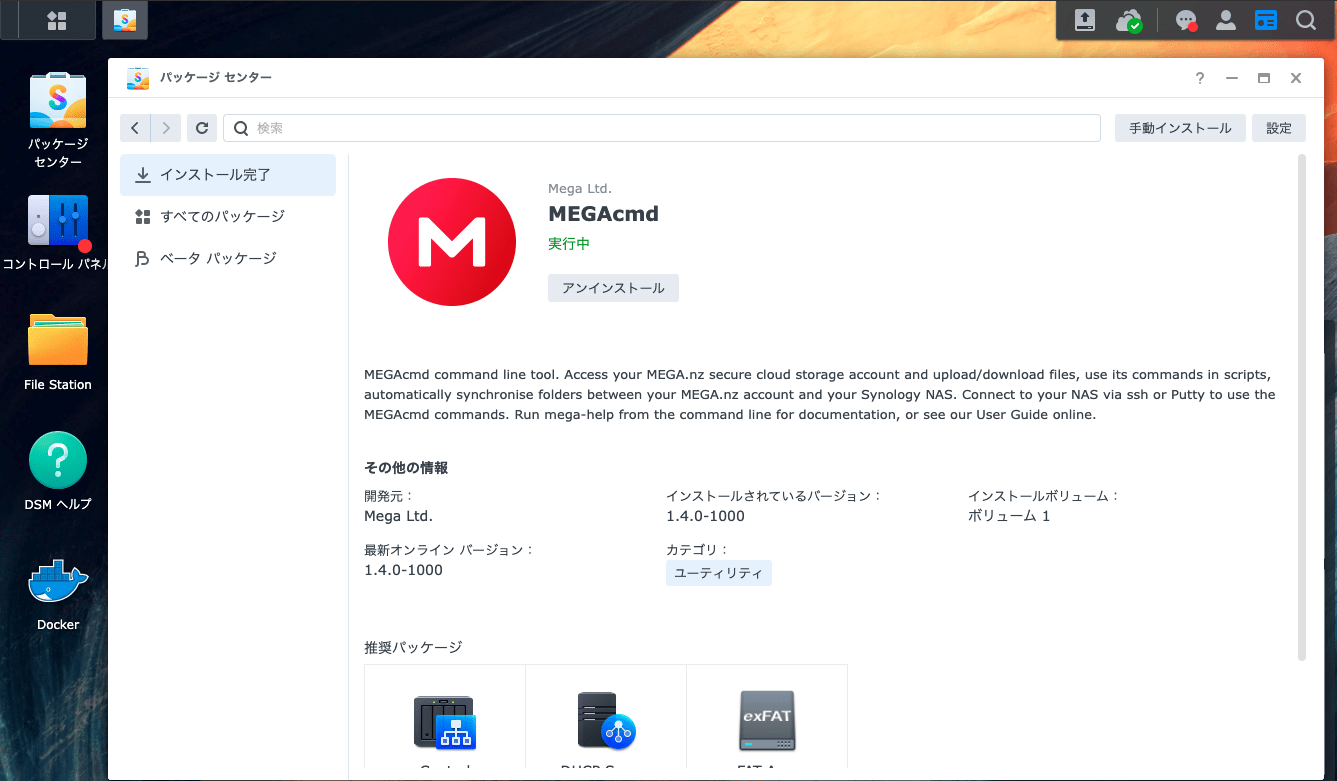Open Package Center help via the question mark
This screenshot has width=1337, height=781.
(x=1199, y=77)
